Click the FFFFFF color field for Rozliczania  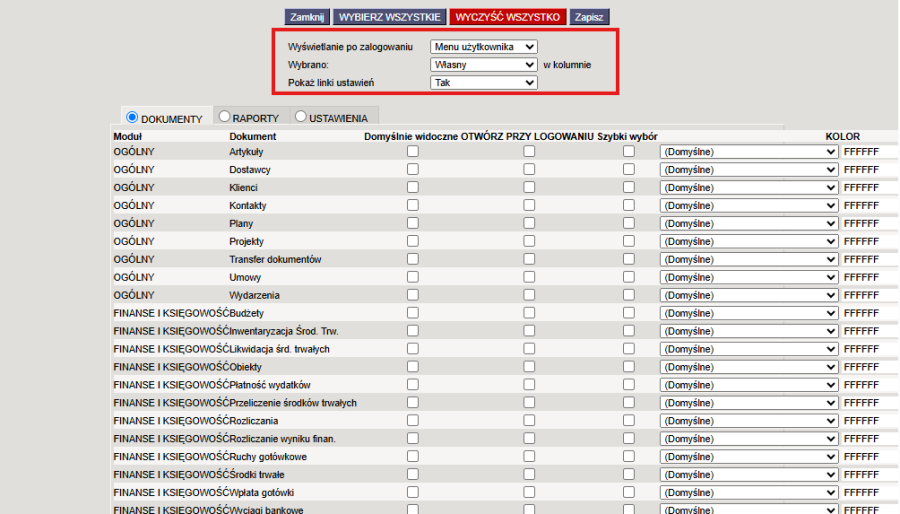(870, 420)
